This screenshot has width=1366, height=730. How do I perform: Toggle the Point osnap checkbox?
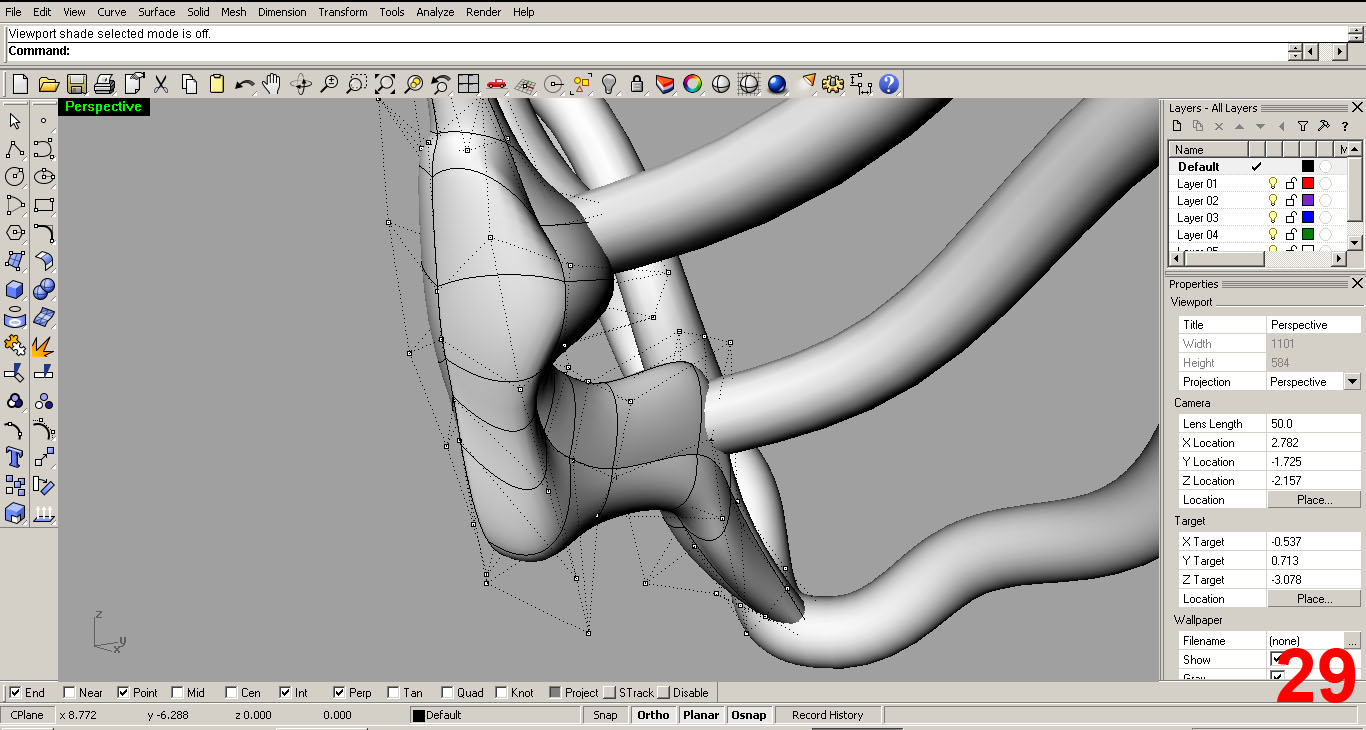click(123, 692)
